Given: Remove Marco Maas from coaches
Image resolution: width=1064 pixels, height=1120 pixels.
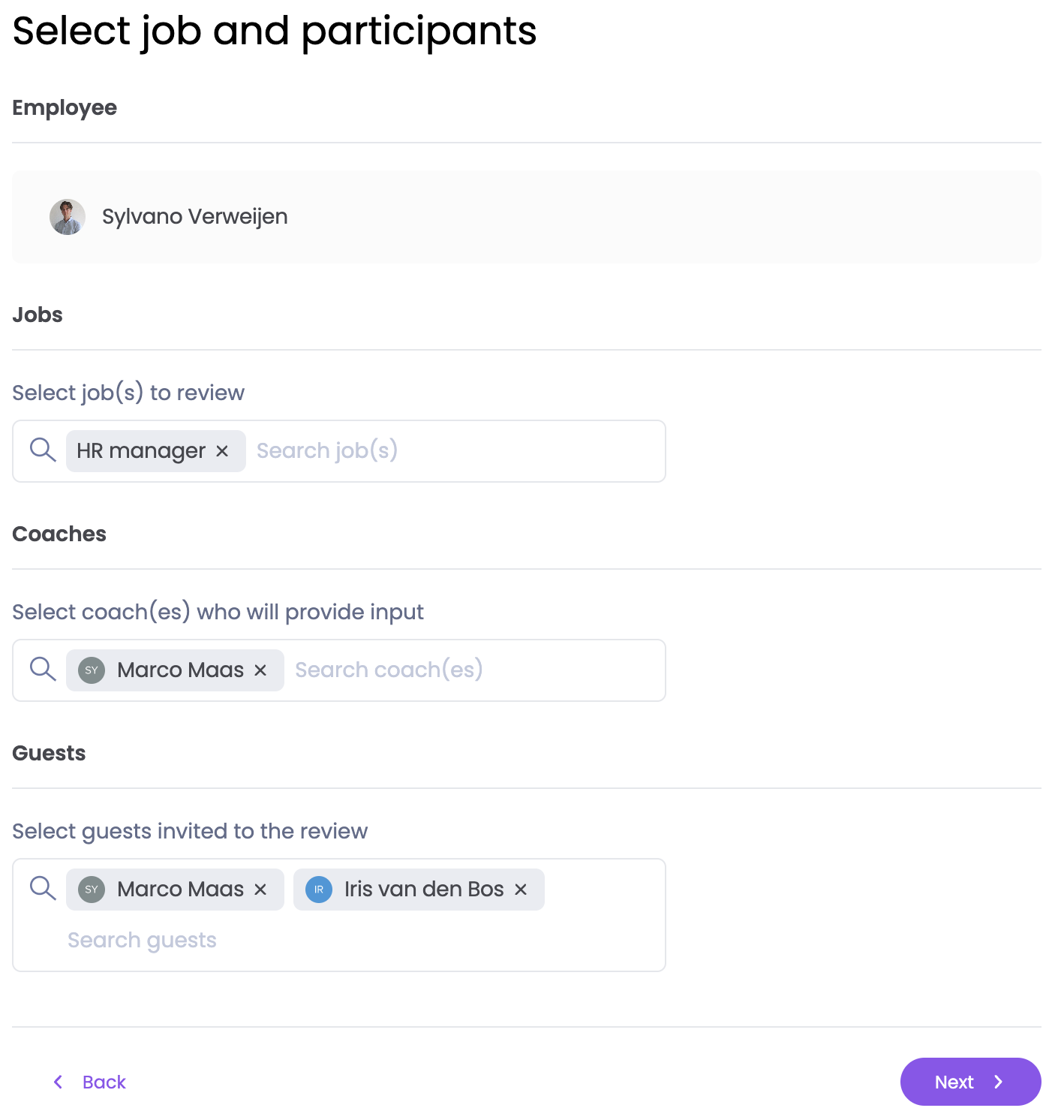Looking at the screenshot, I should click(260, 670).
